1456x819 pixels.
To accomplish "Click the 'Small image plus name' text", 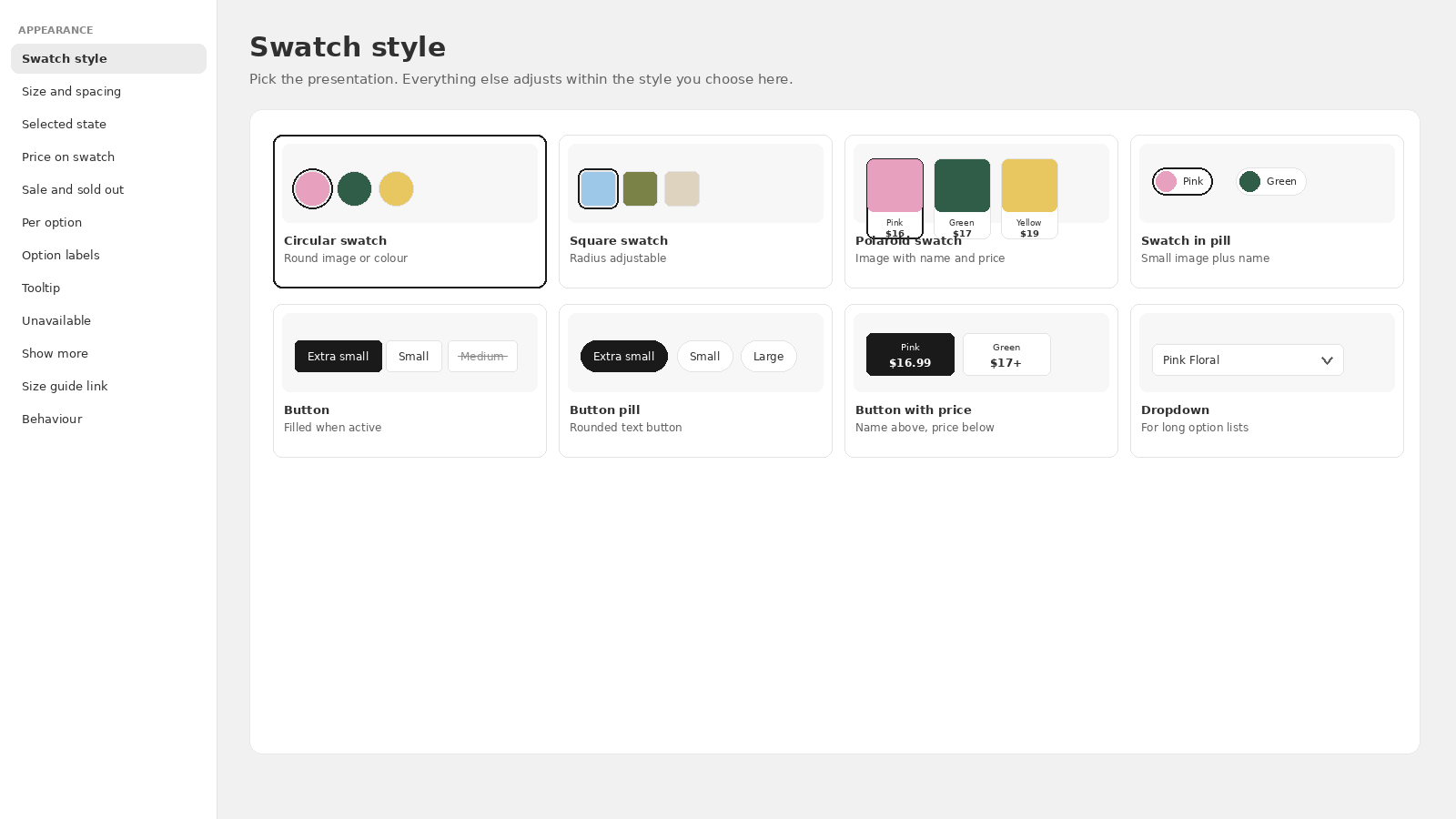I will click(1205, 258).
